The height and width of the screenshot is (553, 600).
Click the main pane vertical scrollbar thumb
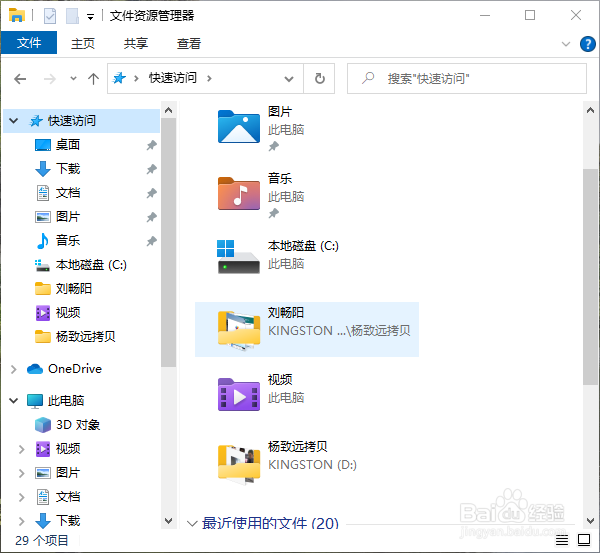(590, 277)
